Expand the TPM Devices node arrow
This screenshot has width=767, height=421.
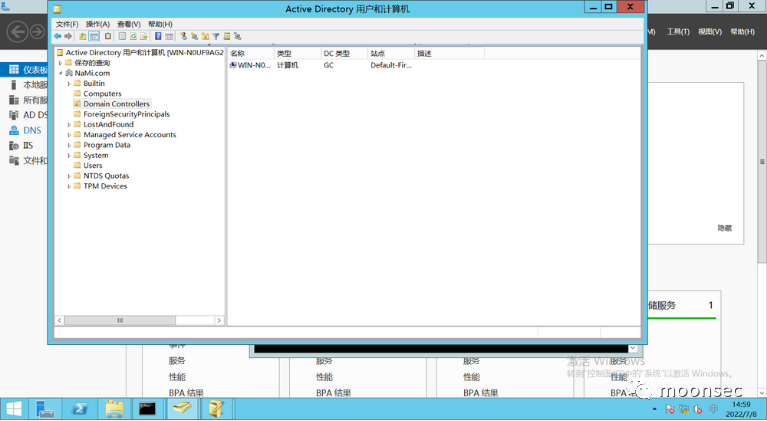click(x=69, y=186)
